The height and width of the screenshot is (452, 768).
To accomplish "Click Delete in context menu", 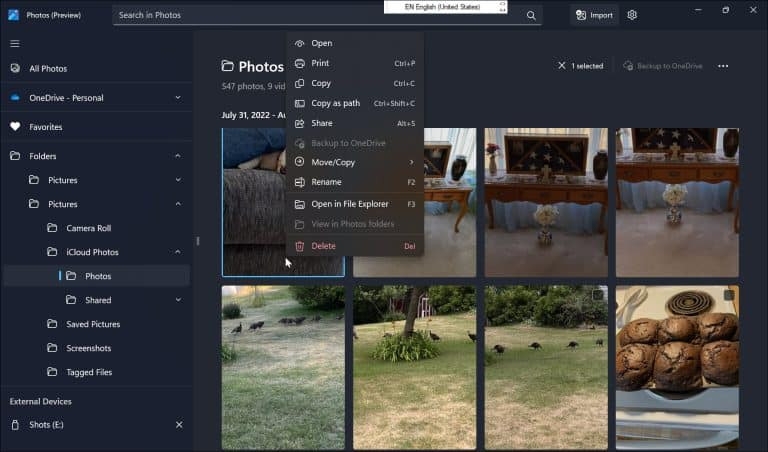I will click(355, 246).
